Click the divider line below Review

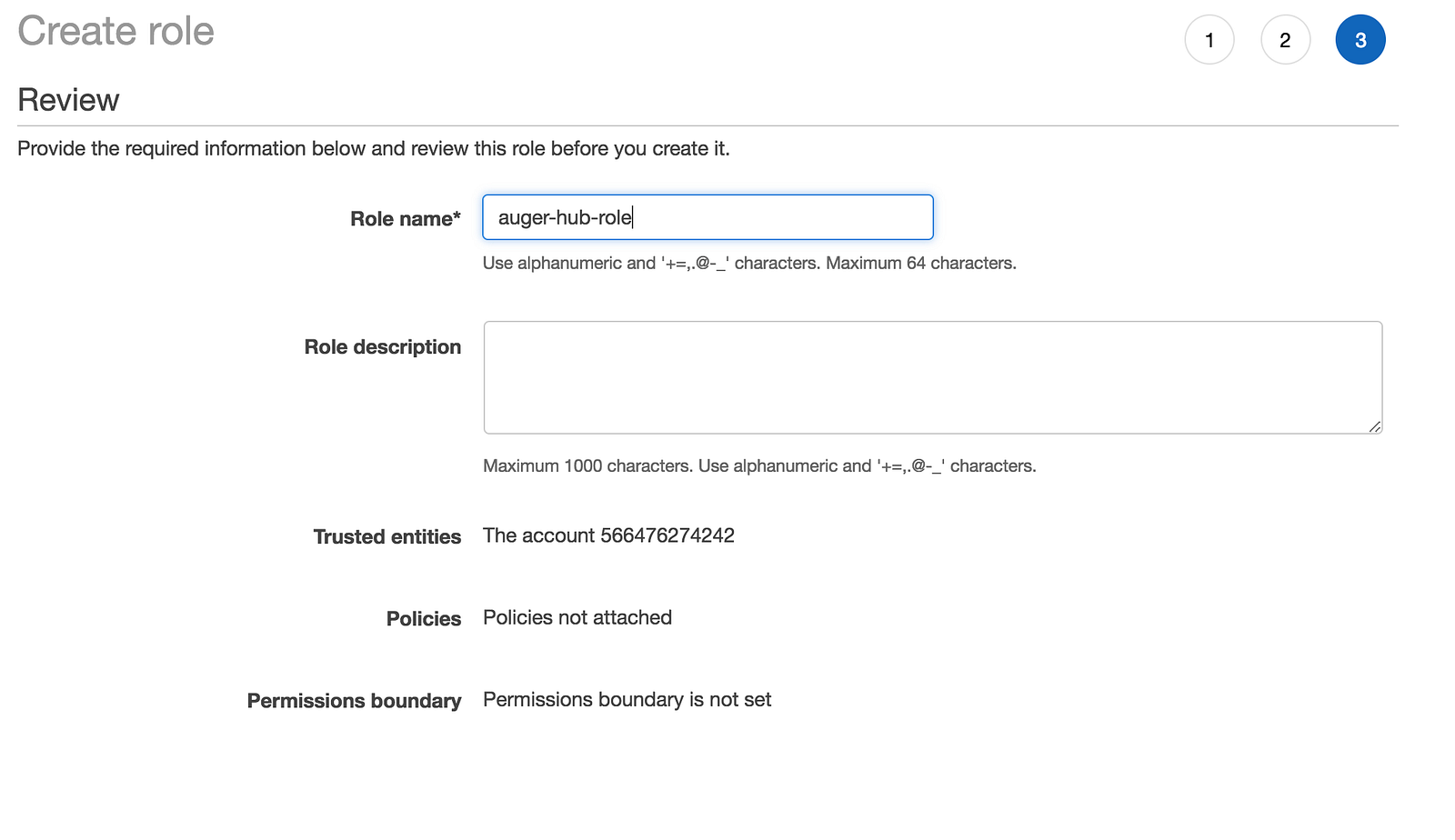[x=707, y=125]
